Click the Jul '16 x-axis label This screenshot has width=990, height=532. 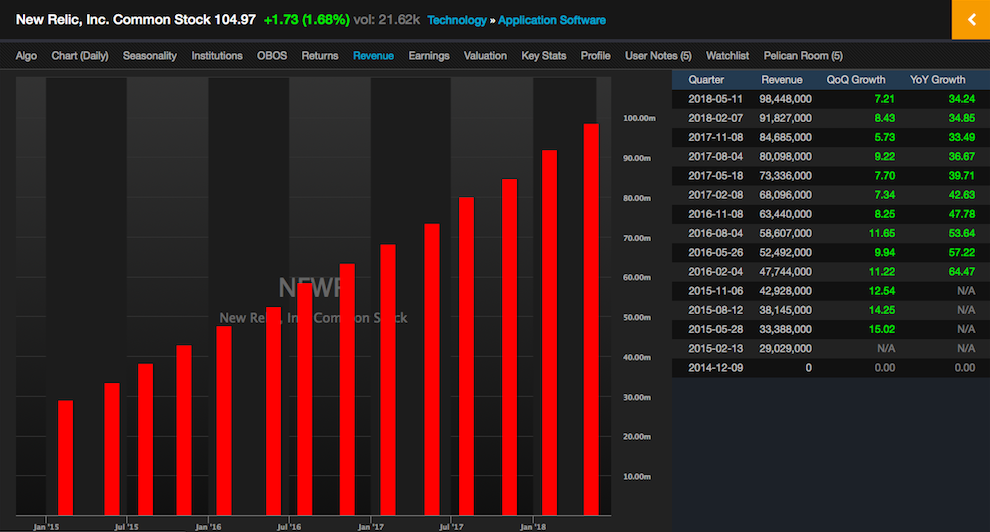click(289, 526)
